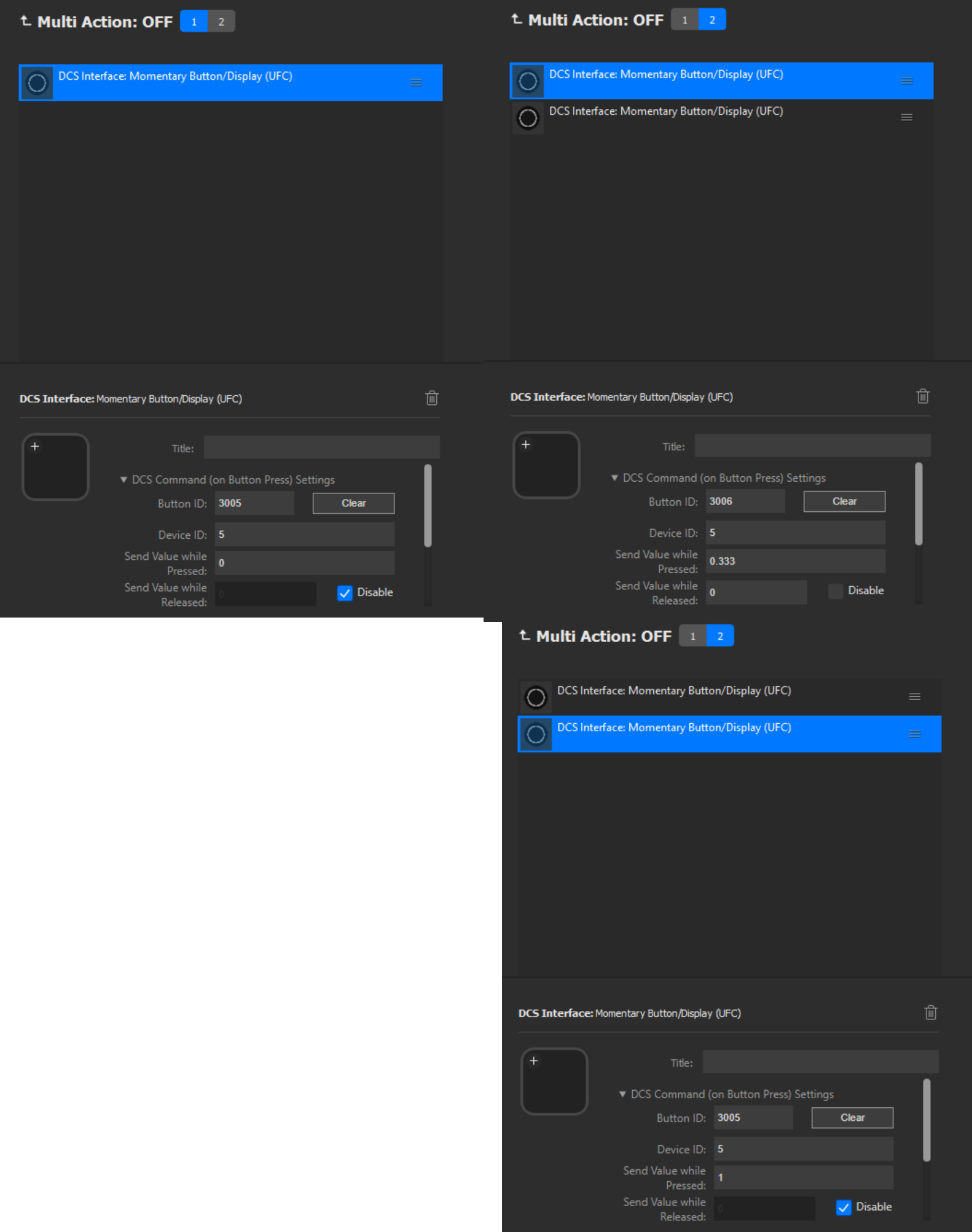Click Send Value while Pressed field showing 1
This screenshot has height=1232, width=972.
804,1177
